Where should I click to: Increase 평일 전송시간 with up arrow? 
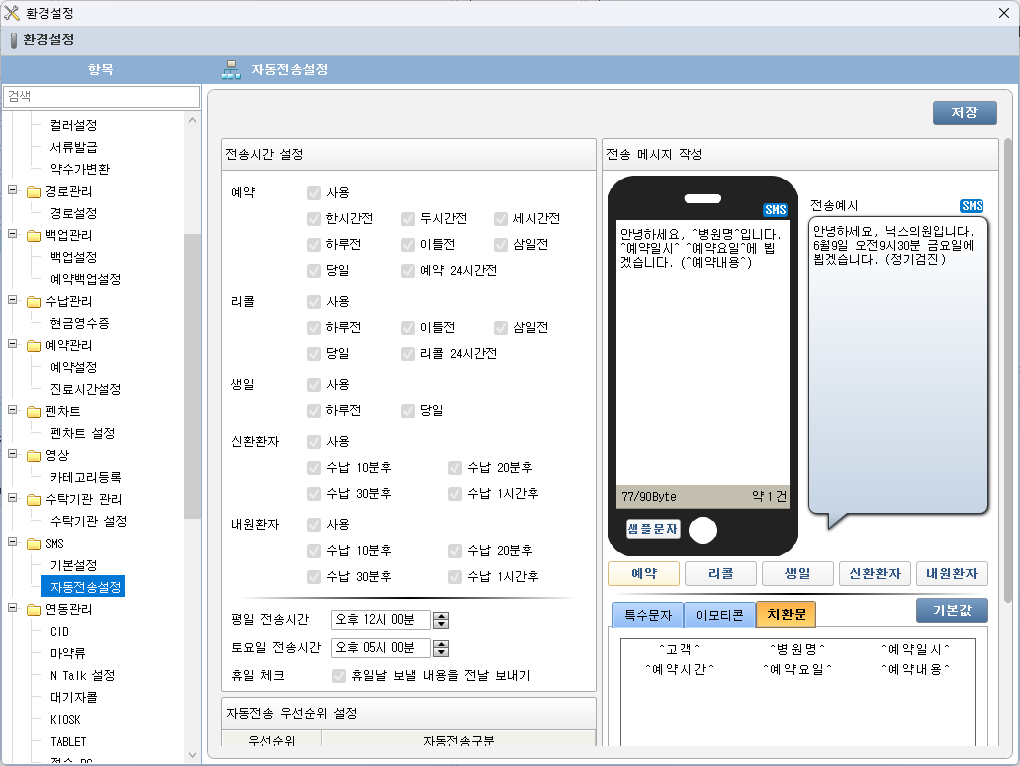pyautogui.click(x=441, y=615)
